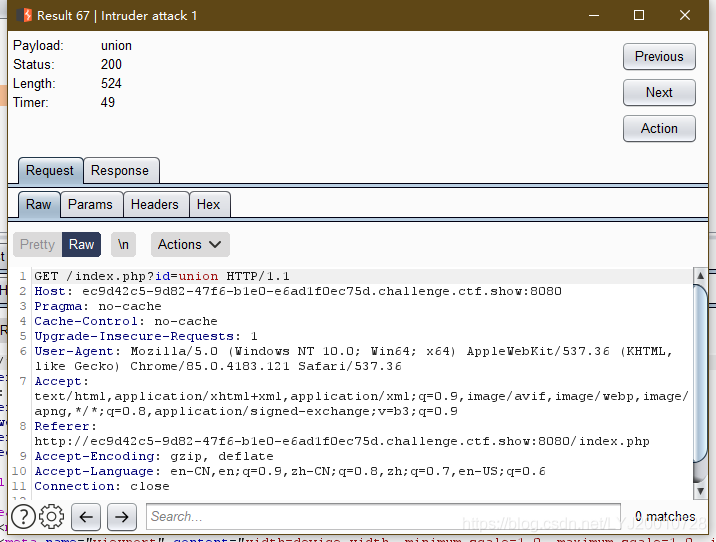Open the Params tab
This screenshot has height=542, width=716.
click(x=90, y=204)
